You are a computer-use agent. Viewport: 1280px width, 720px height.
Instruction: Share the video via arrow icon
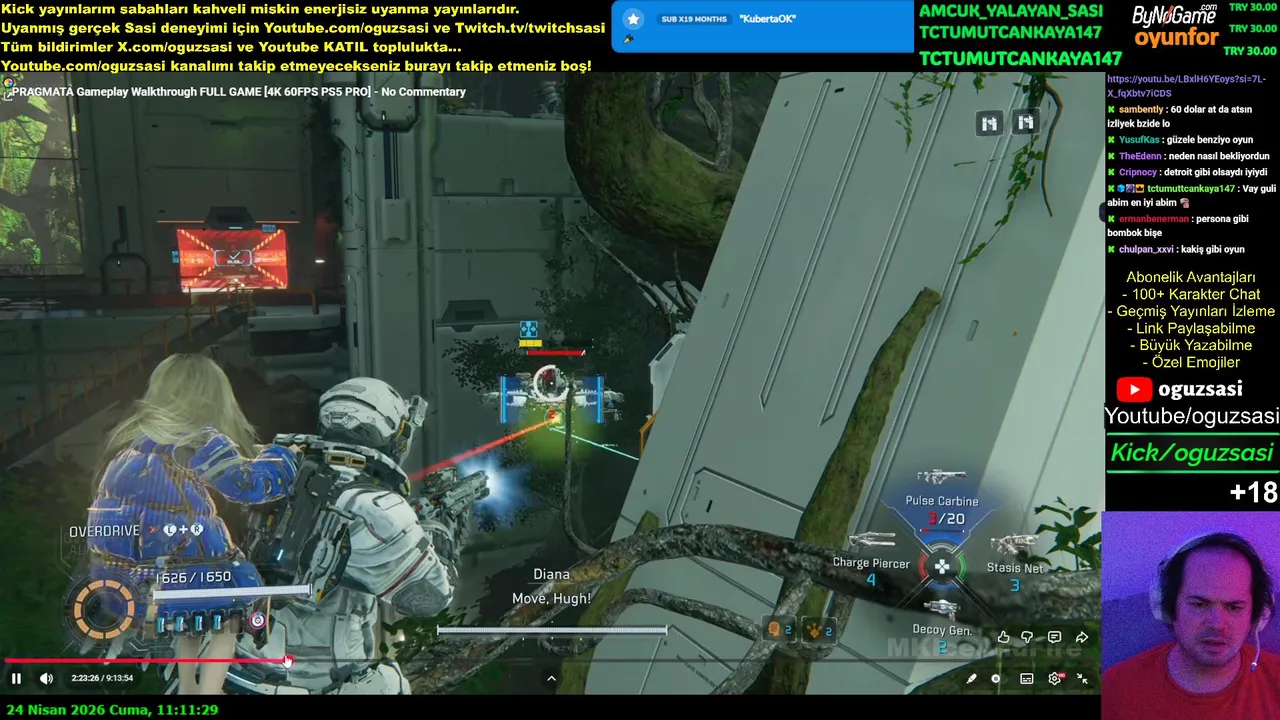pos(1082,637)
